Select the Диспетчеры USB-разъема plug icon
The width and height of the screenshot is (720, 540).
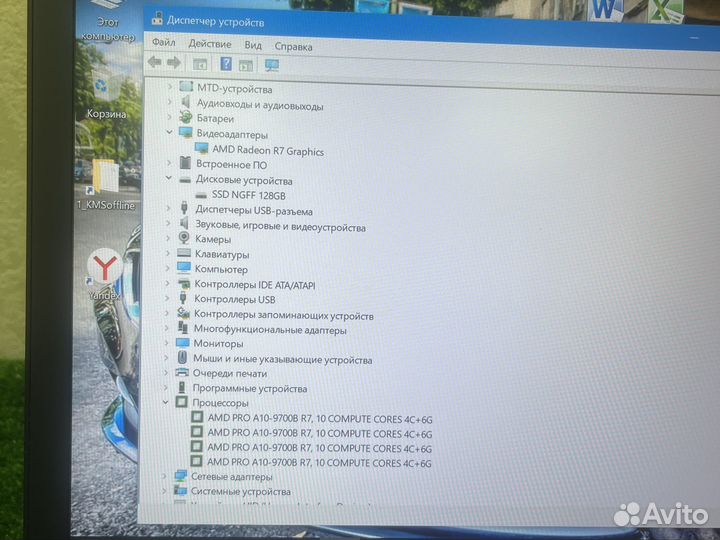(x=184, y=208)
